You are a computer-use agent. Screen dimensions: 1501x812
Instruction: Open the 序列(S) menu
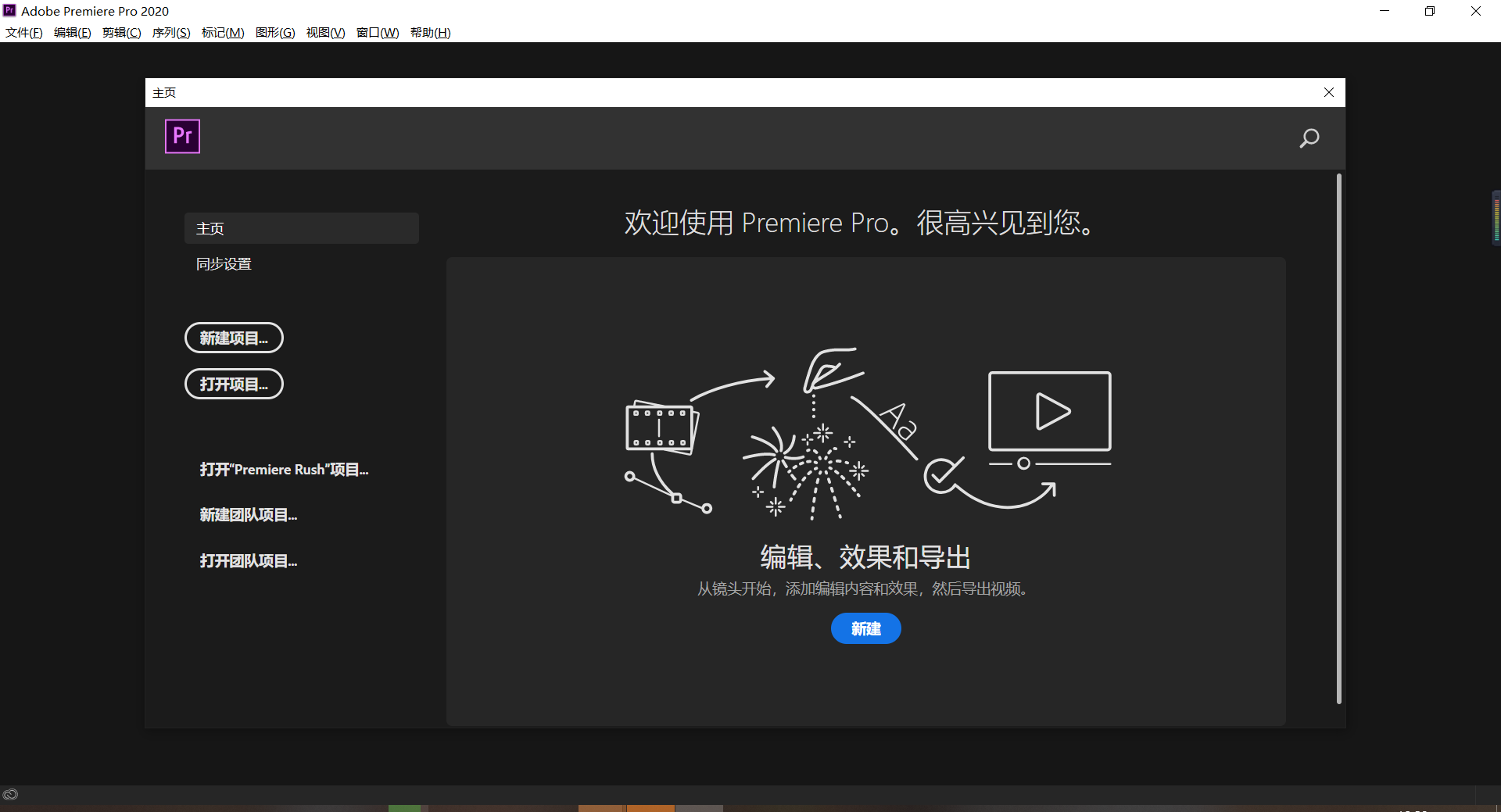click(171, 33)
